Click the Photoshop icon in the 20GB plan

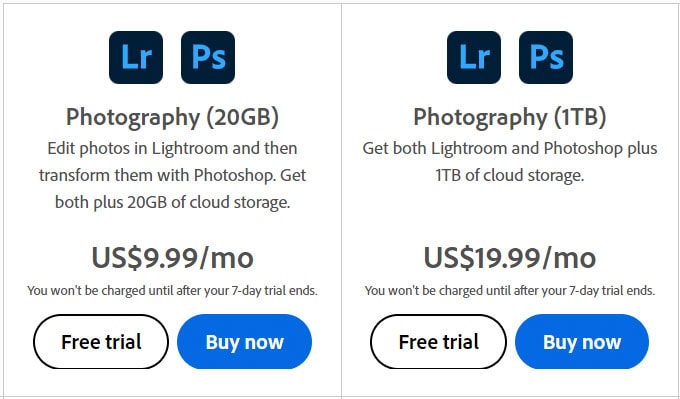208,57
